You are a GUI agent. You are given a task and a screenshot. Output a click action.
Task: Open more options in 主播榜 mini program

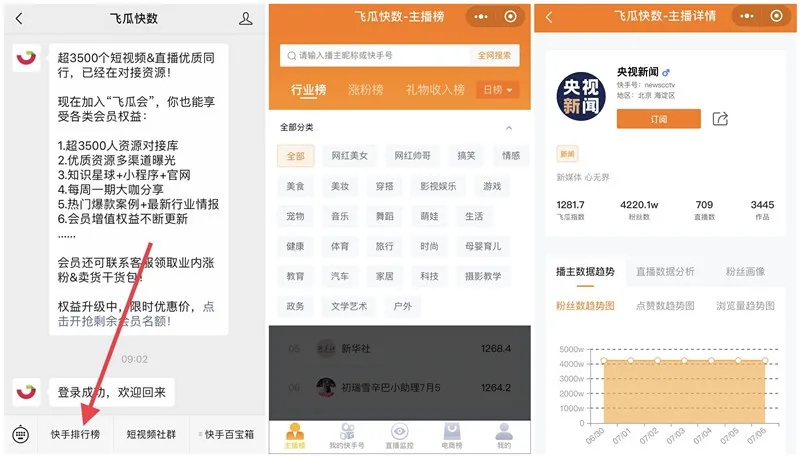click(481, 17)
